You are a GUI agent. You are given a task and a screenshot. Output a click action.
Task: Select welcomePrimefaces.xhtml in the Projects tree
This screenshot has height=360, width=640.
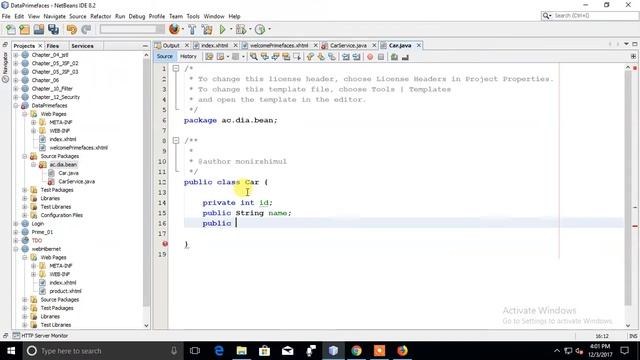[78, 148]
